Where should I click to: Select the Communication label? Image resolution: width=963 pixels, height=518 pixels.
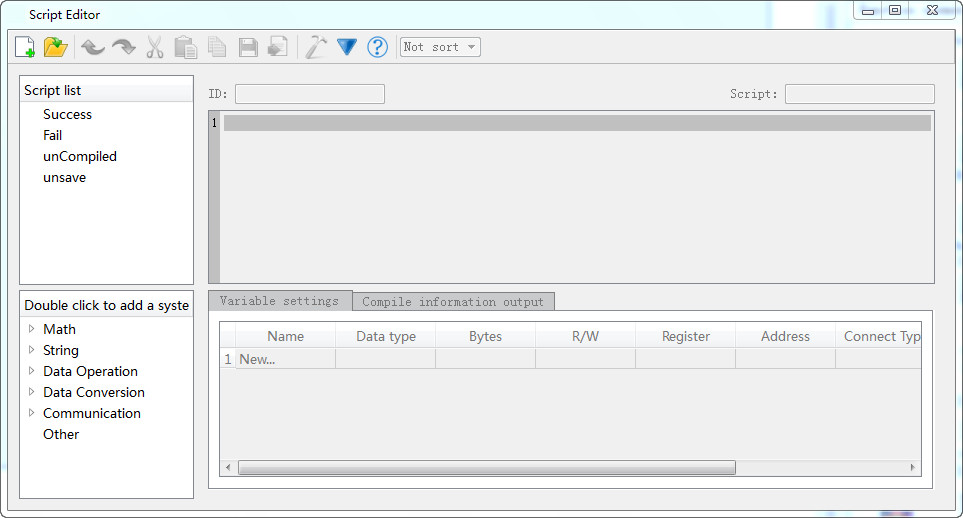click(x=92, y=413)
